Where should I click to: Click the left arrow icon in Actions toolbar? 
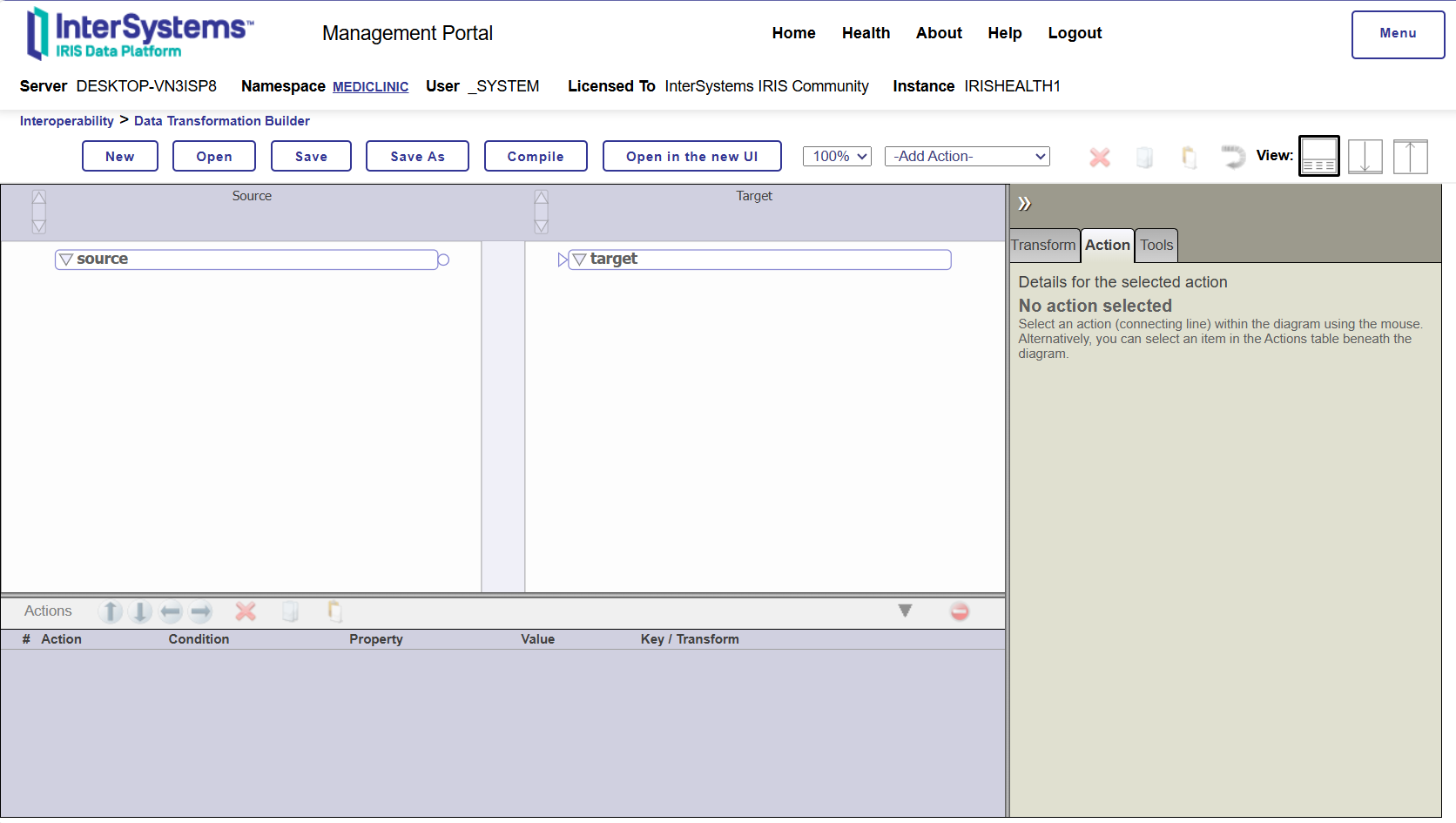coord(171,611)
